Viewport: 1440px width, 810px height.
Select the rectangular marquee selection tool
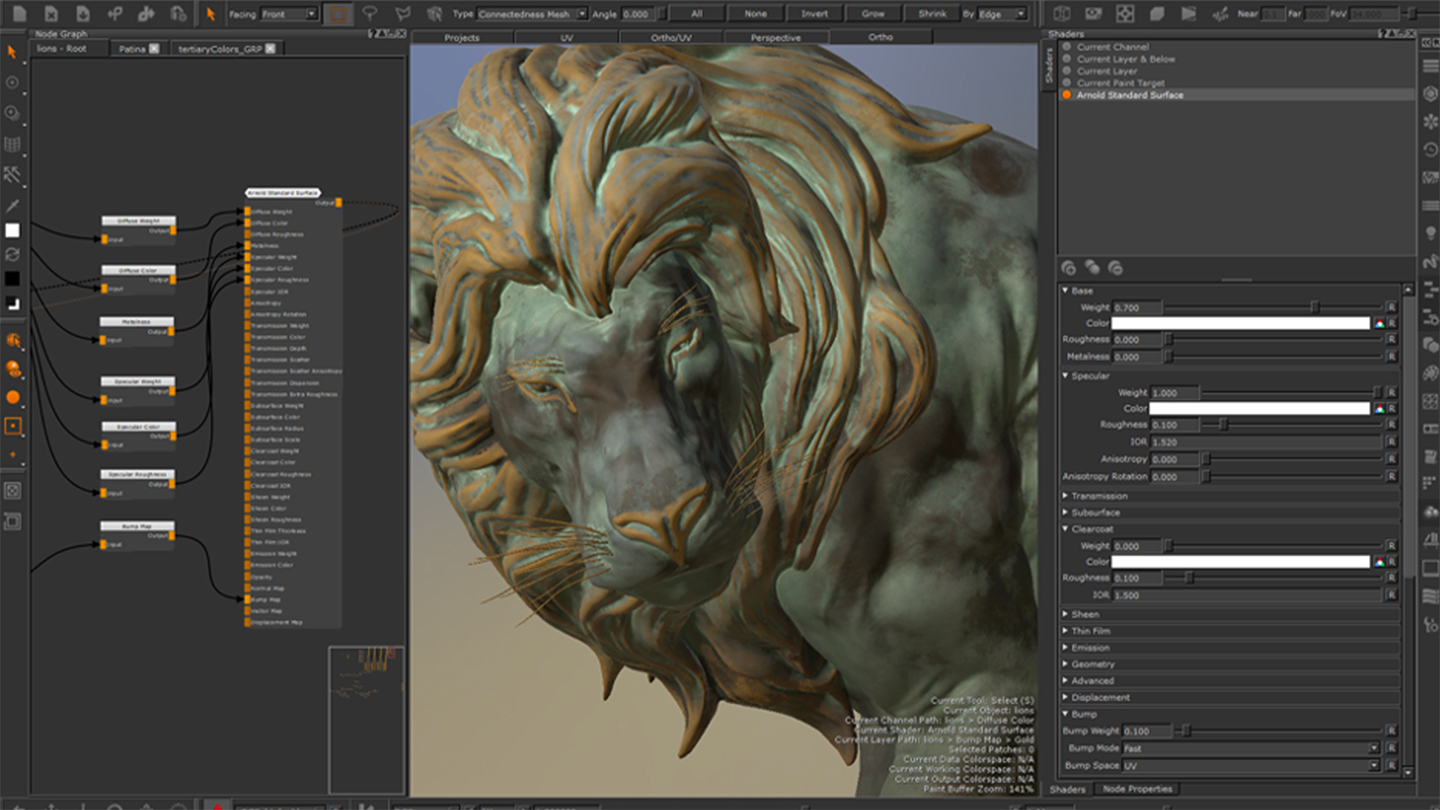tap(338, 14)
